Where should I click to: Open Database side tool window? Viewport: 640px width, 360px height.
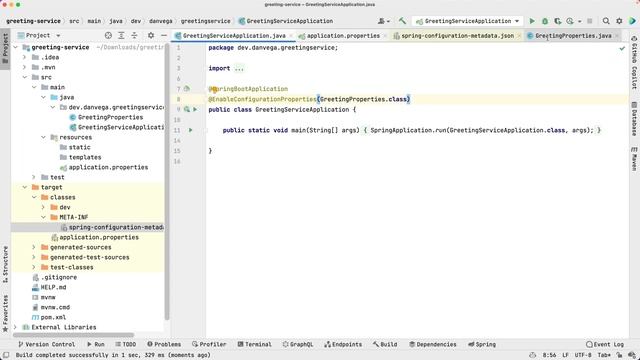tap(634, 119)
